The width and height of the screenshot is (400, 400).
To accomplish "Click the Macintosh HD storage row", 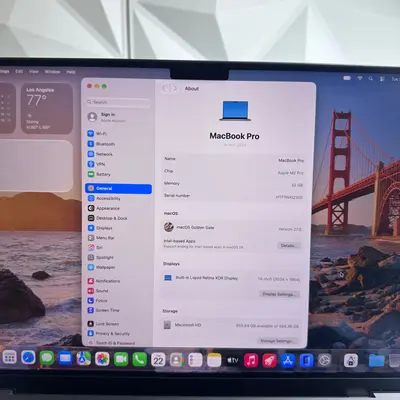I will (x=231, y=325).
